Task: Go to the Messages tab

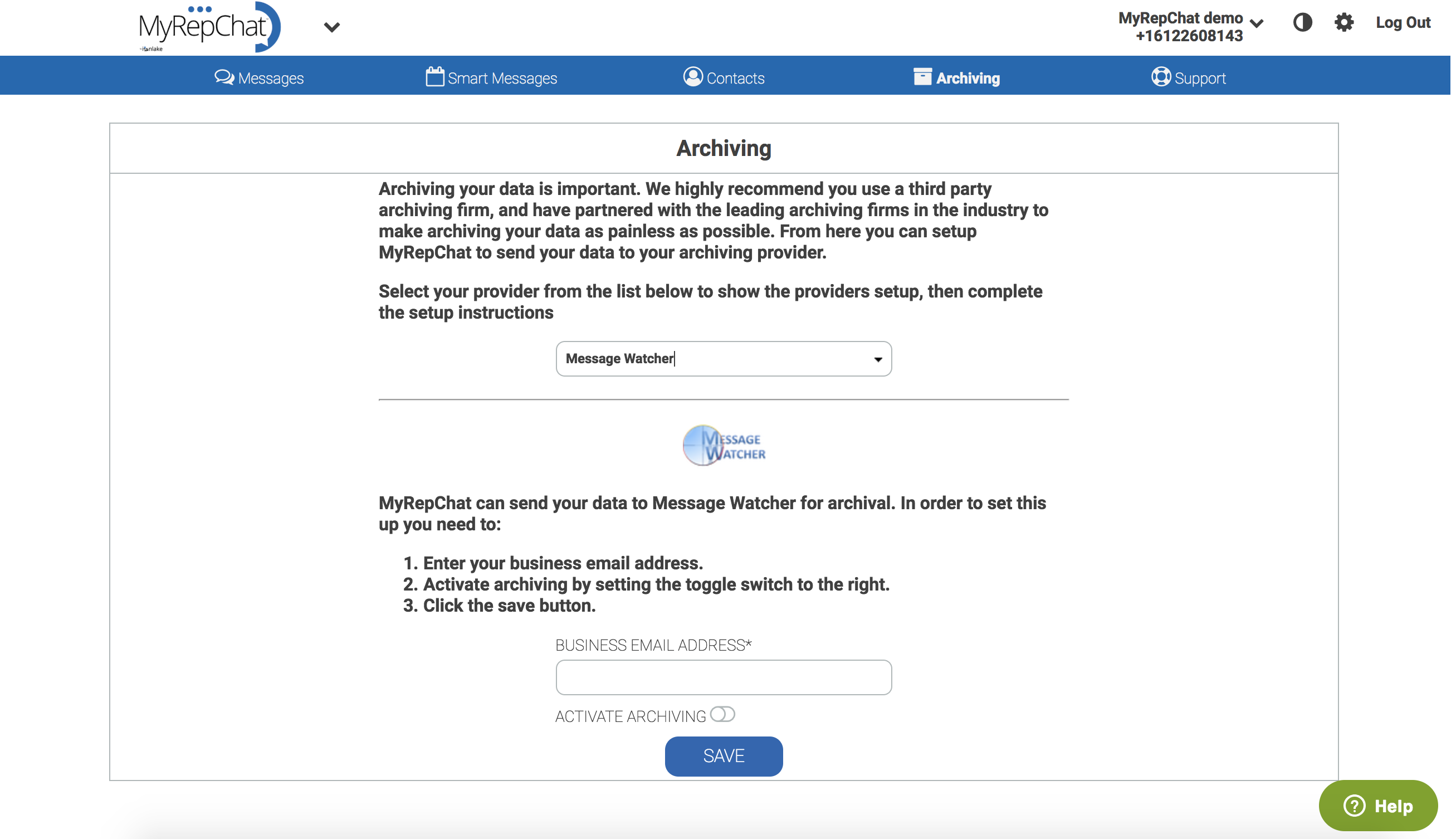Action: [x=259, y=78]
